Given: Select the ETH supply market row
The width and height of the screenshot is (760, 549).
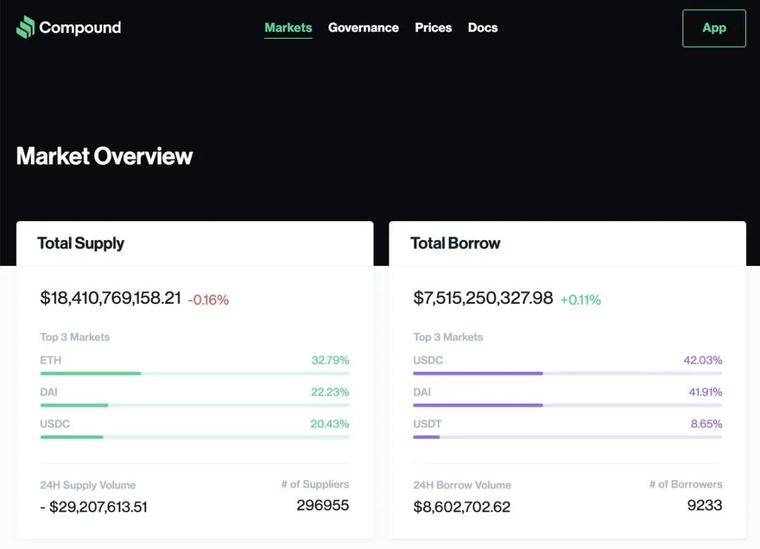Looking at the screenshot, I should pos(194,365).
